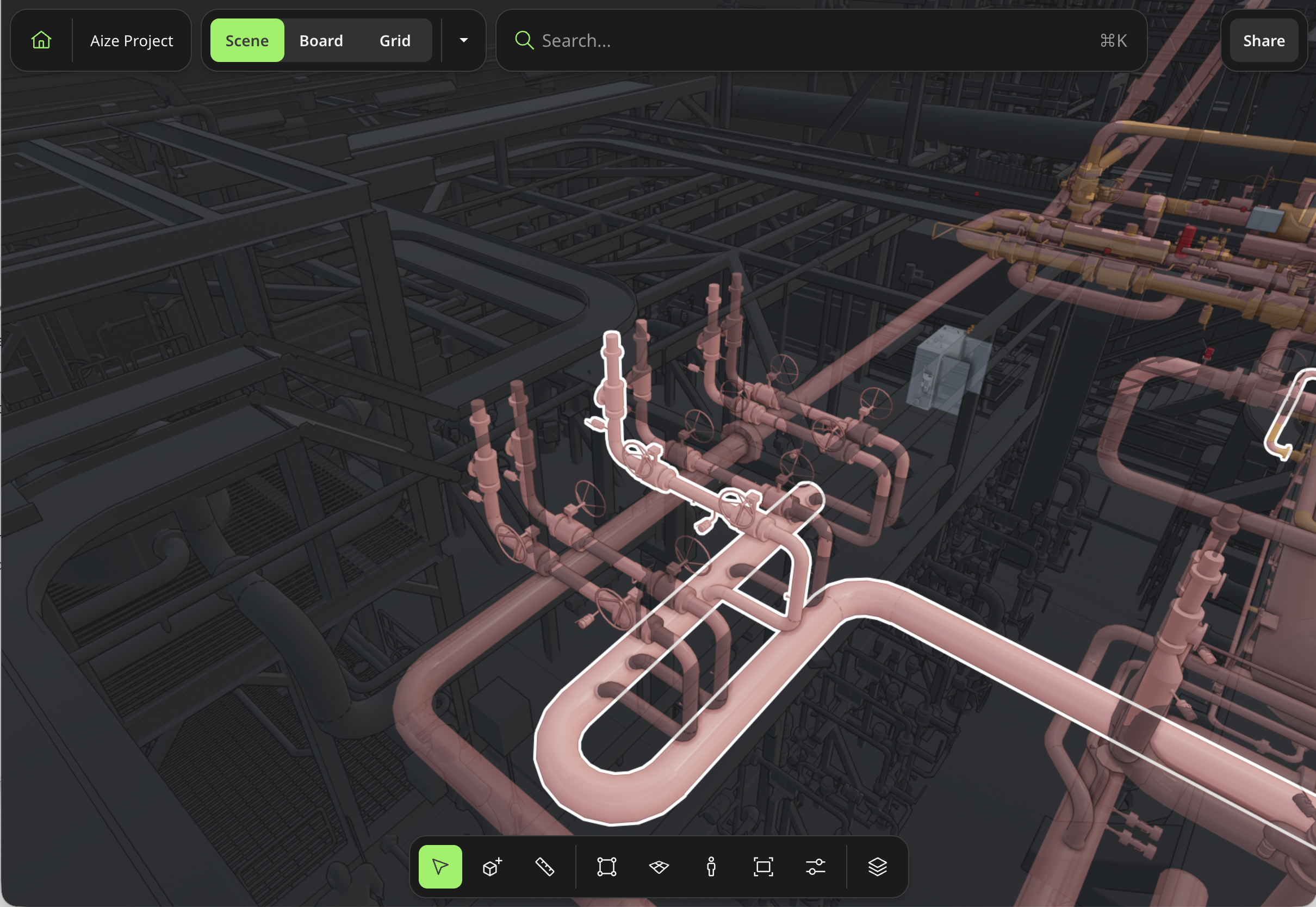
Task: Switch to the Board view tab
Action: coord(321,40)
